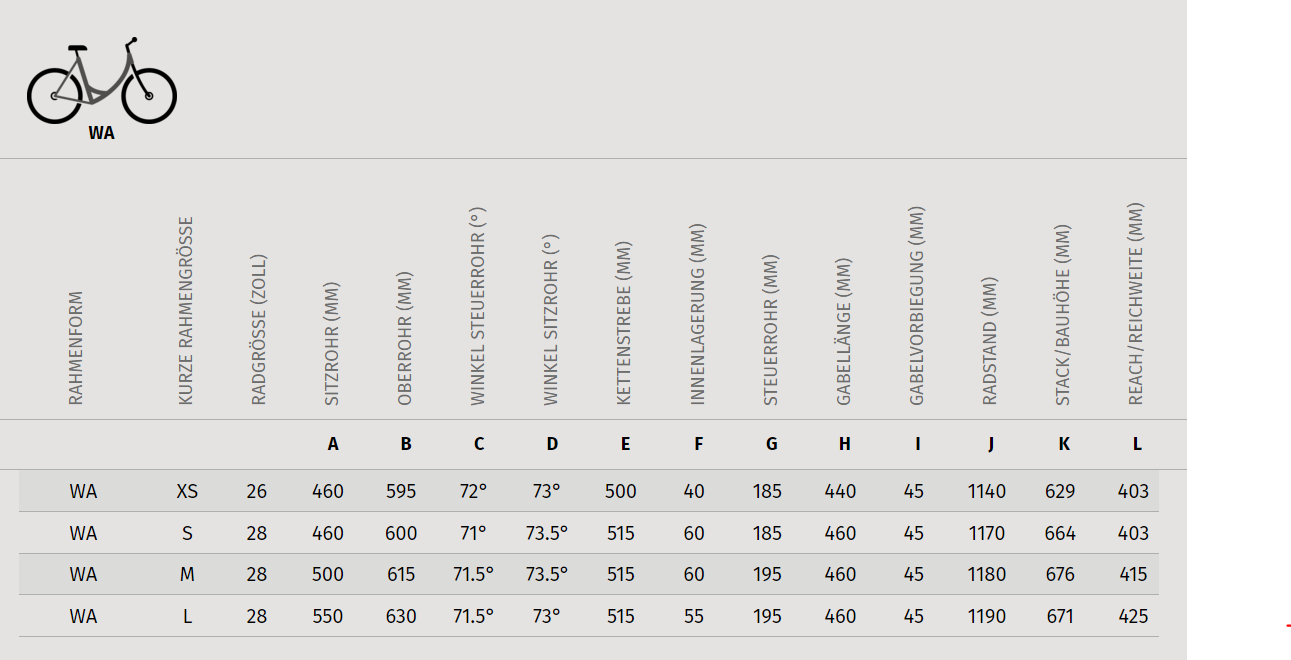Select the WINKEL STEUERROHR header
Viewport: 1291px width, 660px height.
[x=478, y=307]
